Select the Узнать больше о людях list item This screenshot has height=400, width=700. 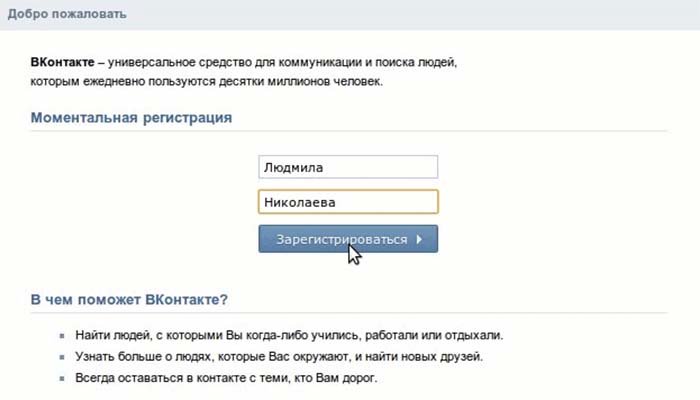(x=279, y=357)
